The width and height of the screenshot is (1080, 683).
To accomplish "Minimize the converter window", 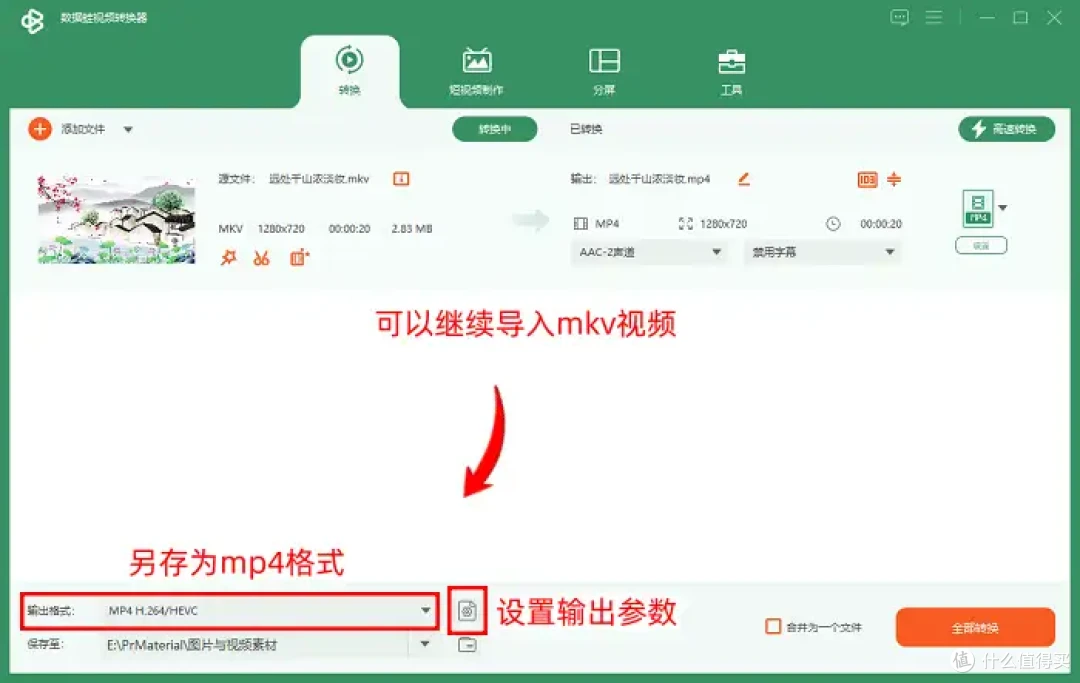I will point(987,17).
